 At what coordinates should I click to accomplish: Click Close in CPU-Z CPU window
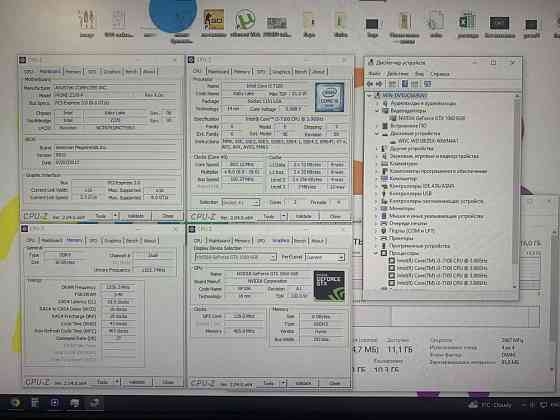pos(335,216)
